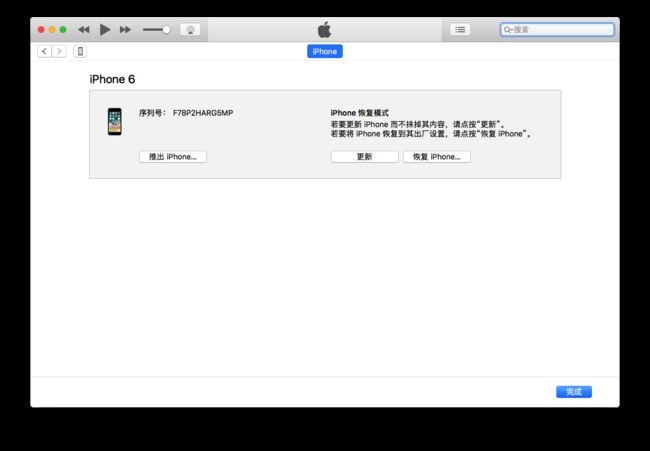Open the AirPlay output button
Screen dimensions: 650x451
point(190,29)
